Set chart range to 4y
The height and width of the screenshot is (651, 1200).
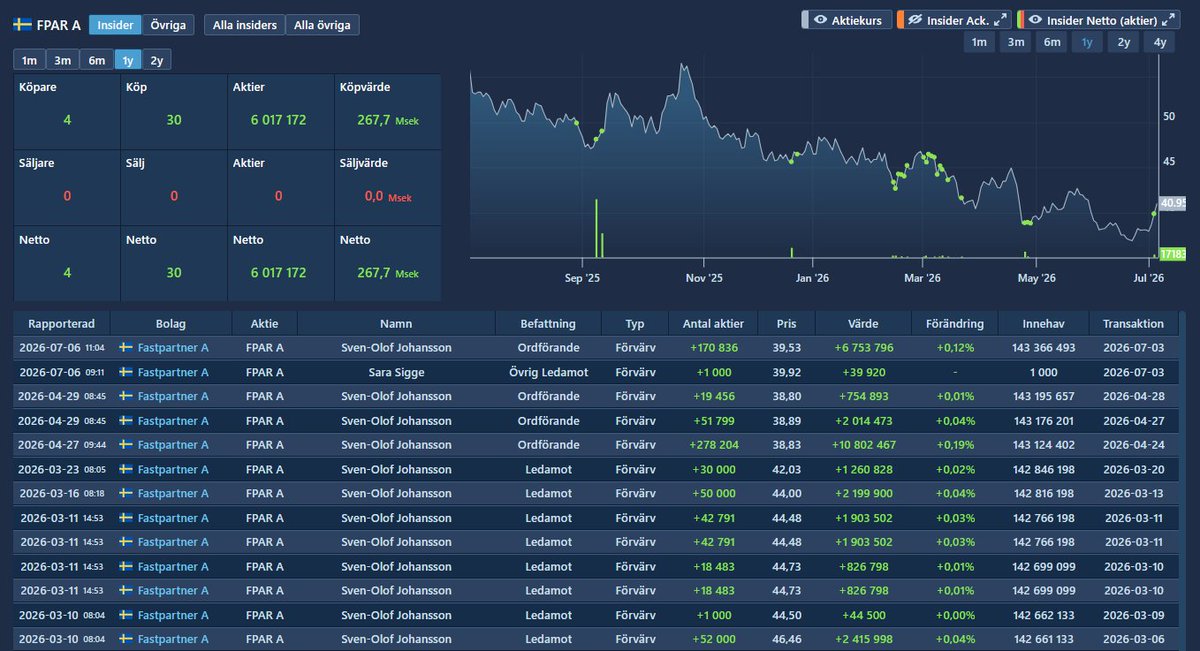pos(1159,42)
